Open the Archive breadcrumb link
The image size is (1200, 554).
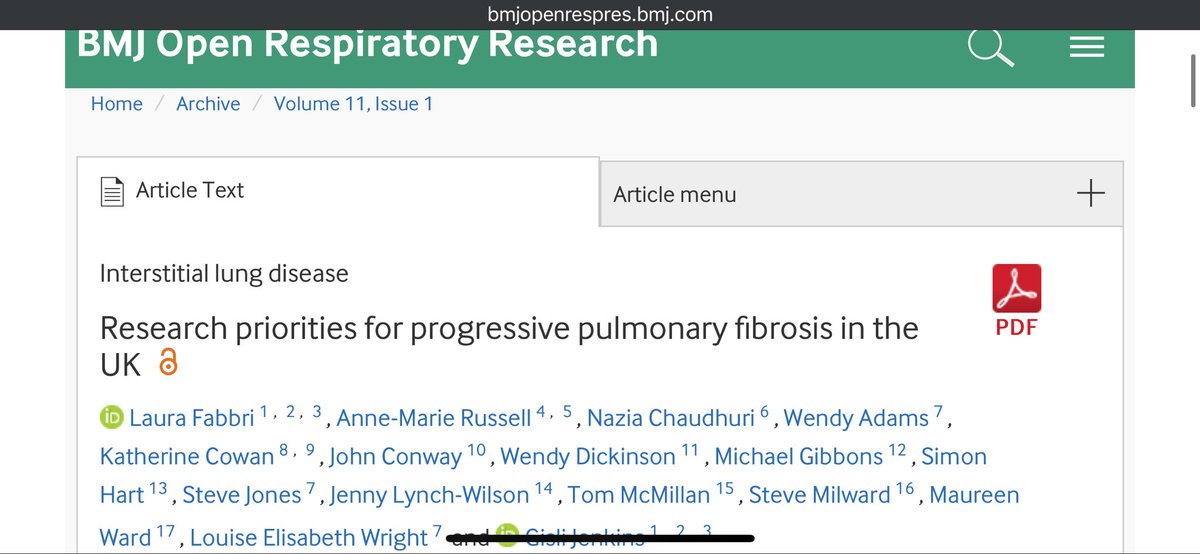(208, 104)
